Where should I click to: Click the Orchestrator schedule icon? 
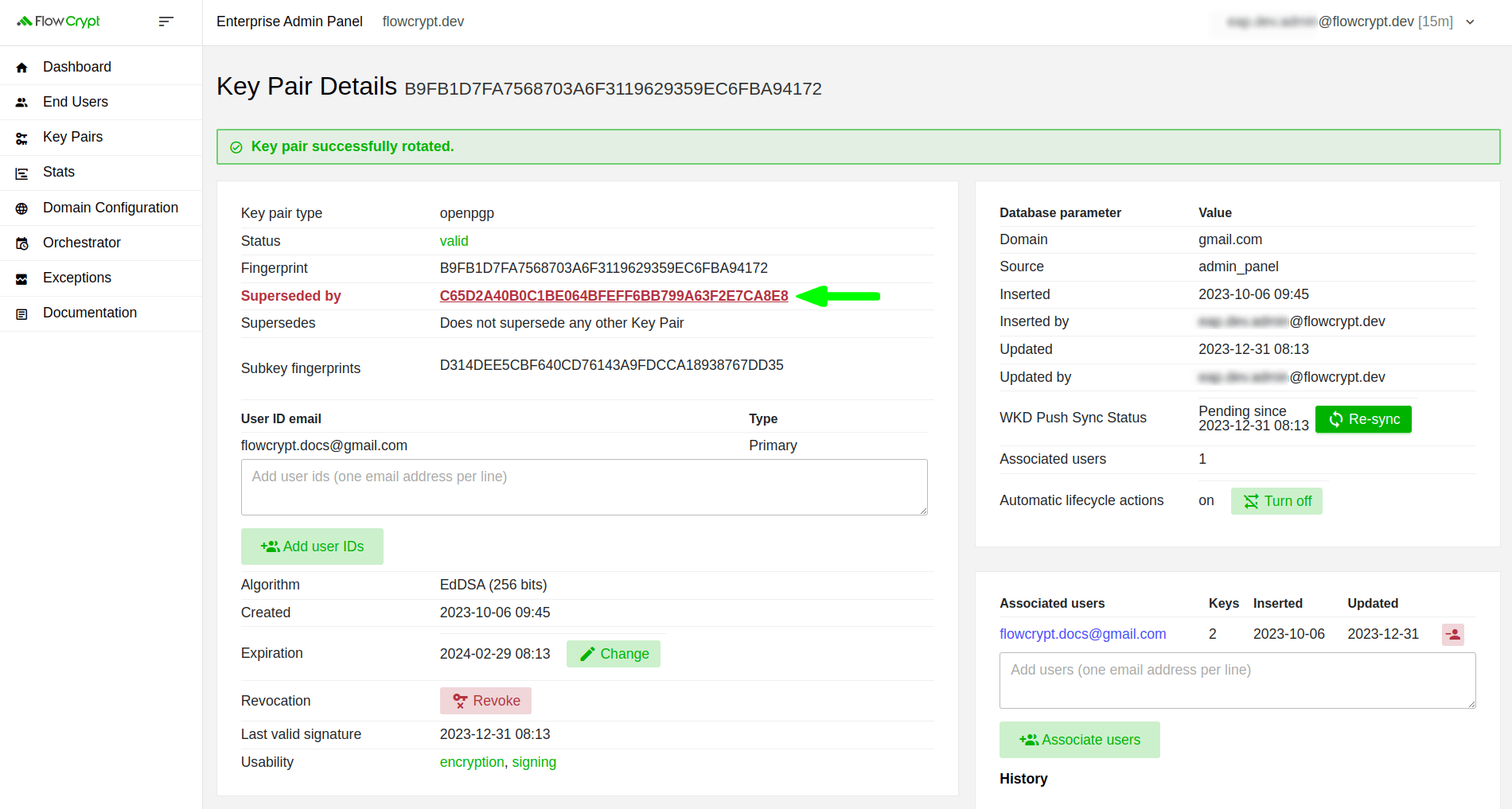21,243
